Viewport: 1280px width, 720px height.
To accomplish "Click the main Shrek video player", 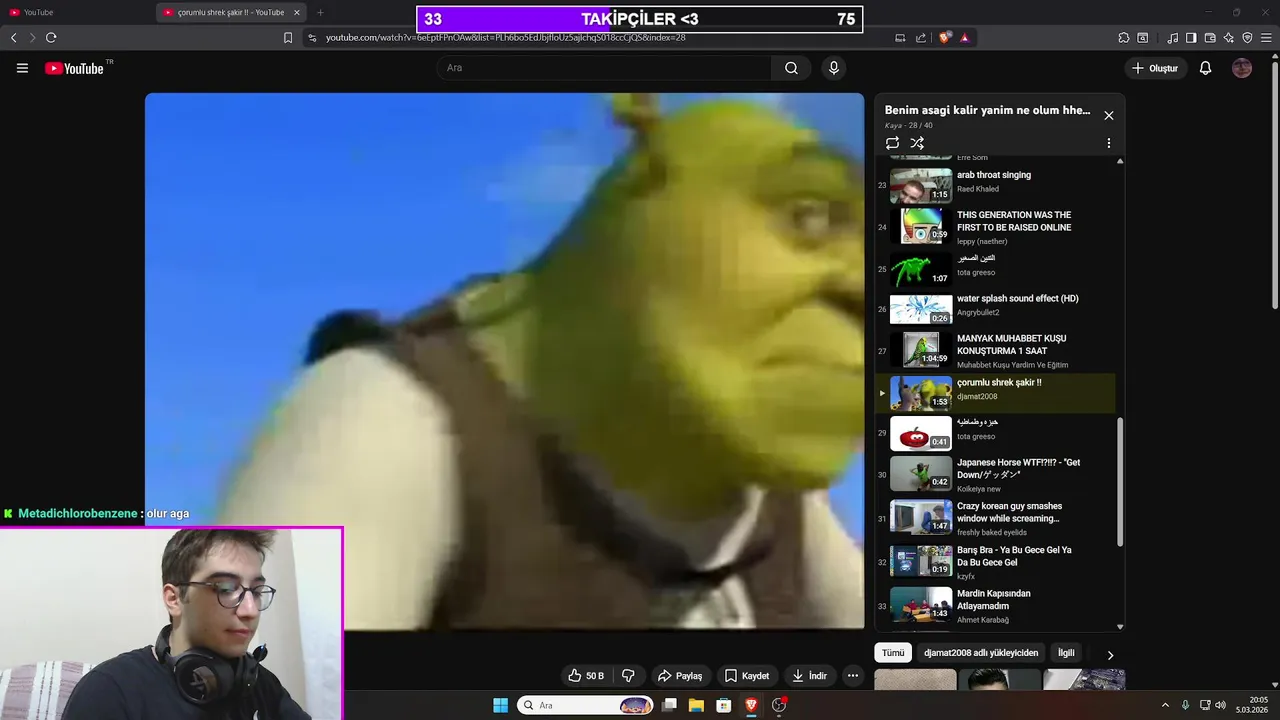I will point(505,361).
